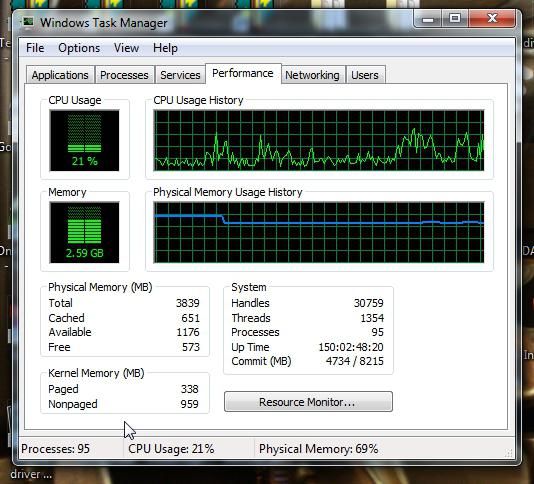This screenshot has width=534, height=484.
Task: Switch to the Services tab
Action: [x=180, y=75]
